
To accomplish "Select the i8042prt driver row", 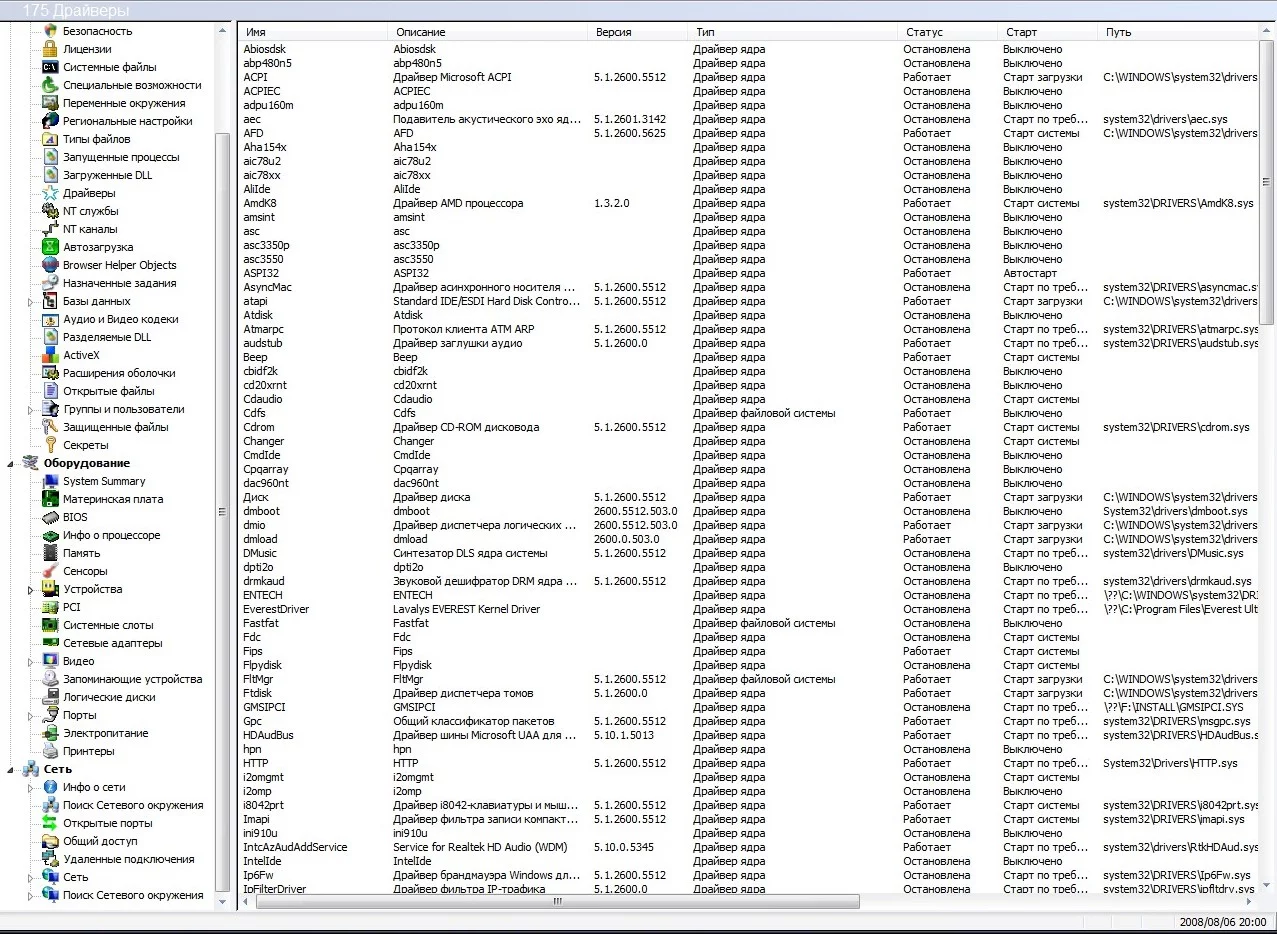I will [749, 805].
